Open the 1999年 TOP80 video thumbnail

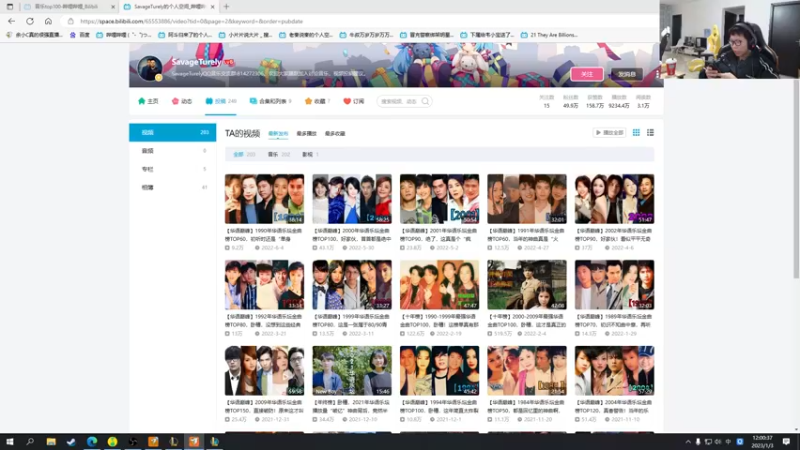click(x=352, y=285)
